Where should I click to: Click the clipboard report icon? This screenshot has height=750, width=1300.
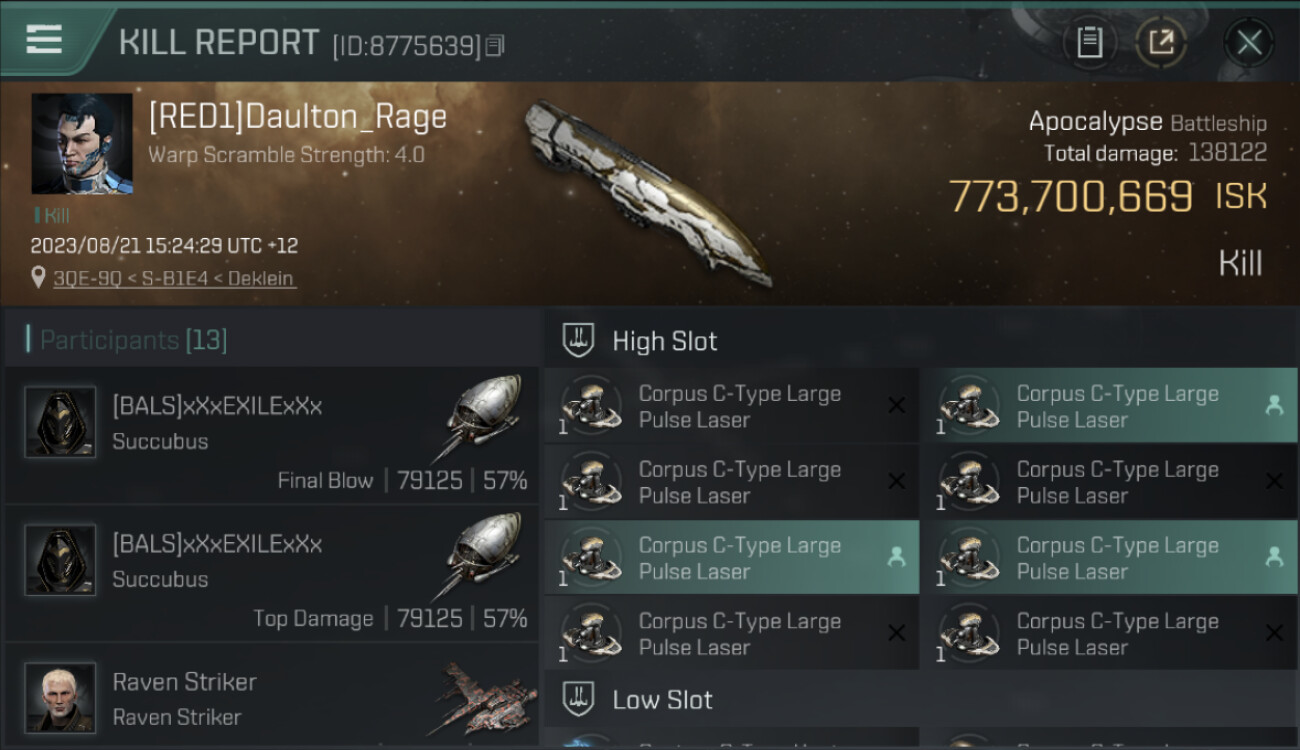[1089, 42]
